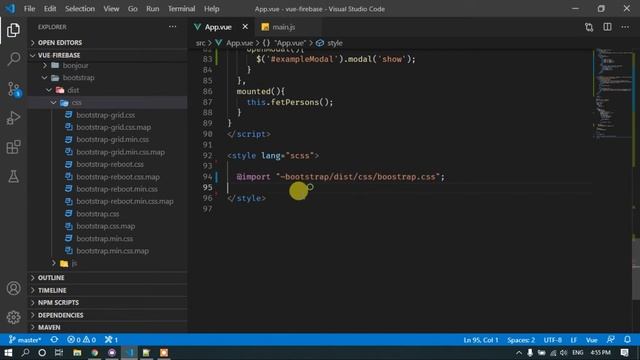
Task: Open the feedback icon in status bar
Action: [611, 340]
